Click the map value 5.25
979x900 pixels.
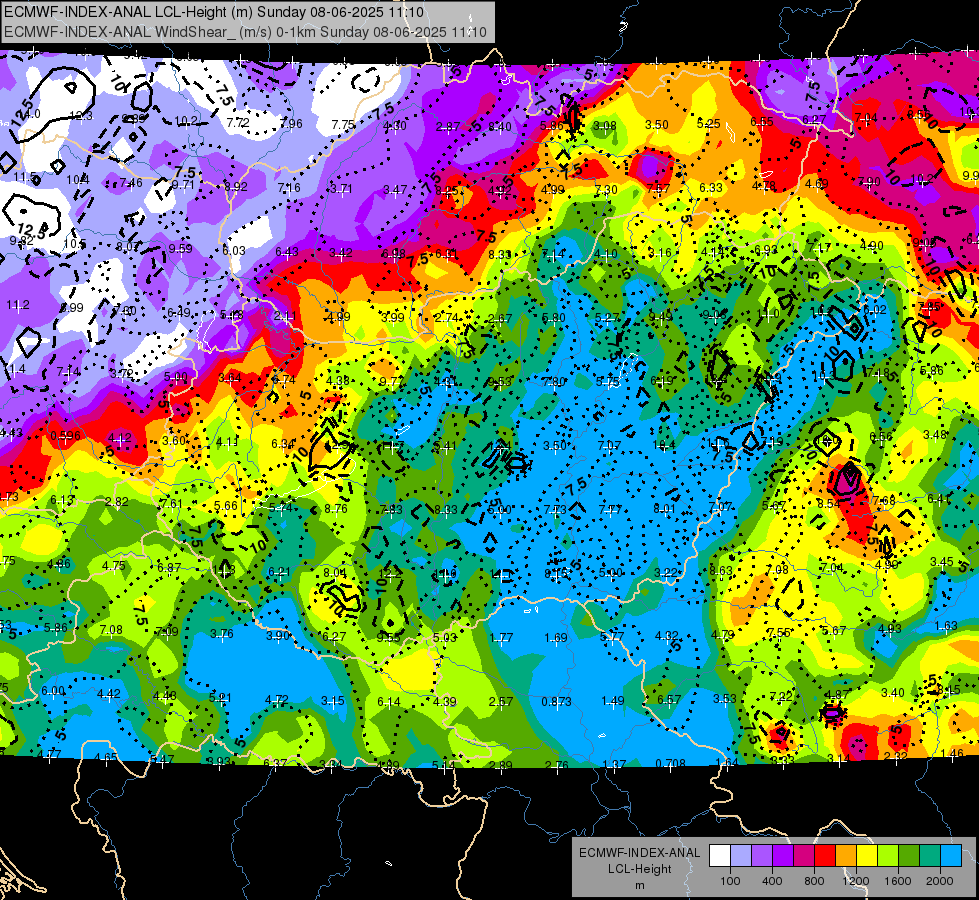(709, 124)
